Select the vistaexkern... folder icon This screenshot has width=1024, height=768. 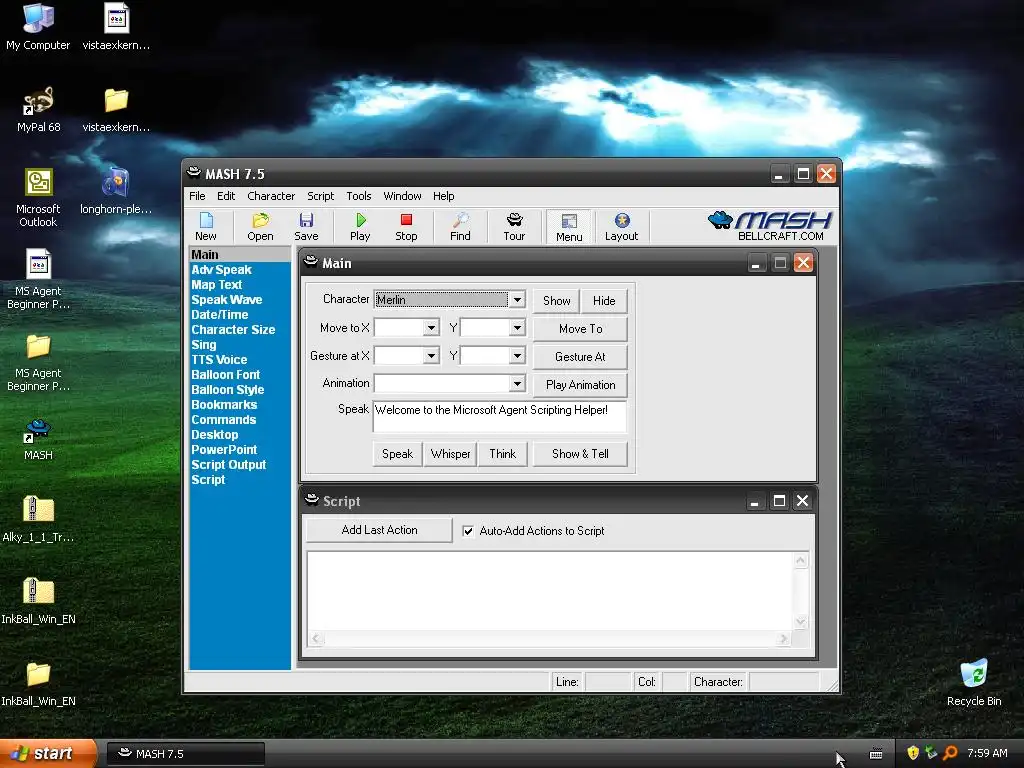[116, 109]
